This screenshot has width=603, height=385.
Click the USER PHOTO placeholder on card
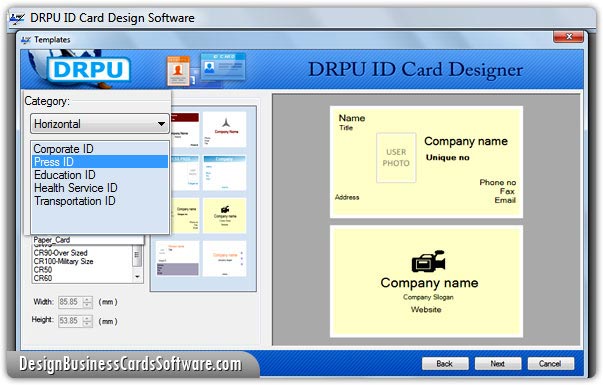tap(396, 158)
